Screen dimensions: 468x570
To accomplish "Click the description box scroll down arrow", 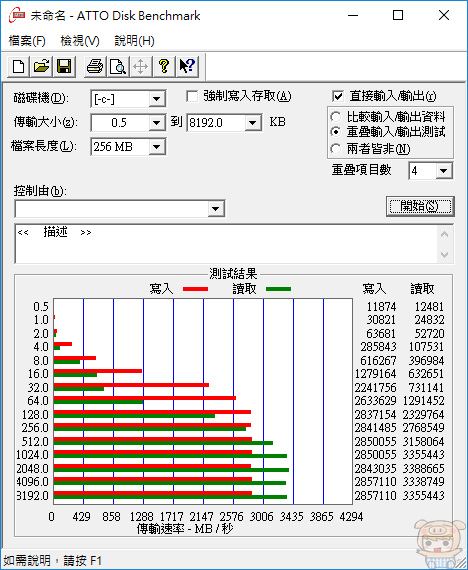I will [444, 254].
